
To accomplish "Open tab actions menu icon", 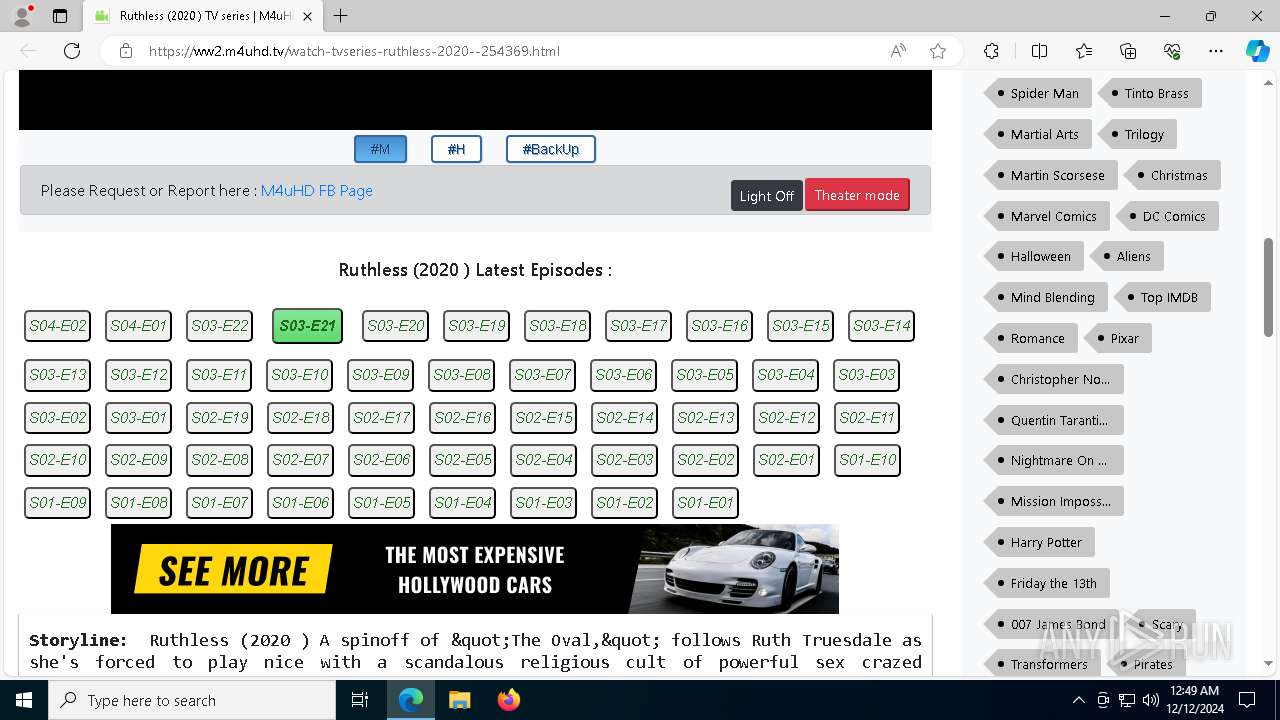I will coord(60,16).
